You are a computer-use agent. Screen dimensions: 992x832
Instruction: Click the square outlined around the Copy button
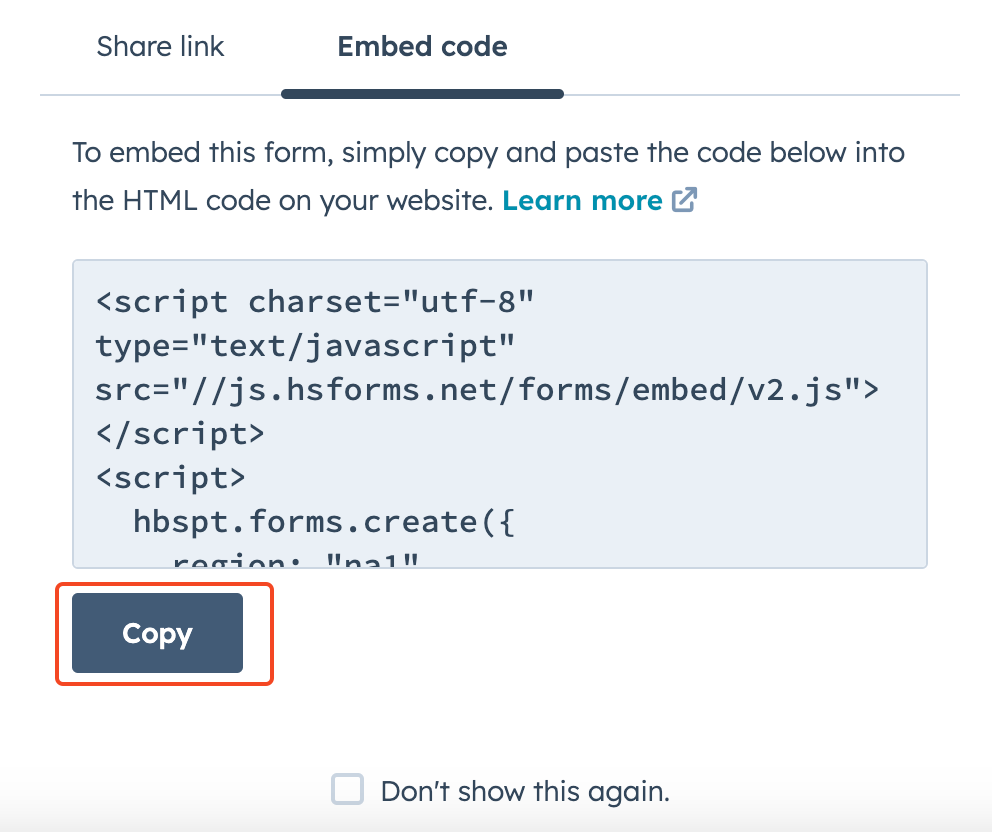[x=164, y=634]
